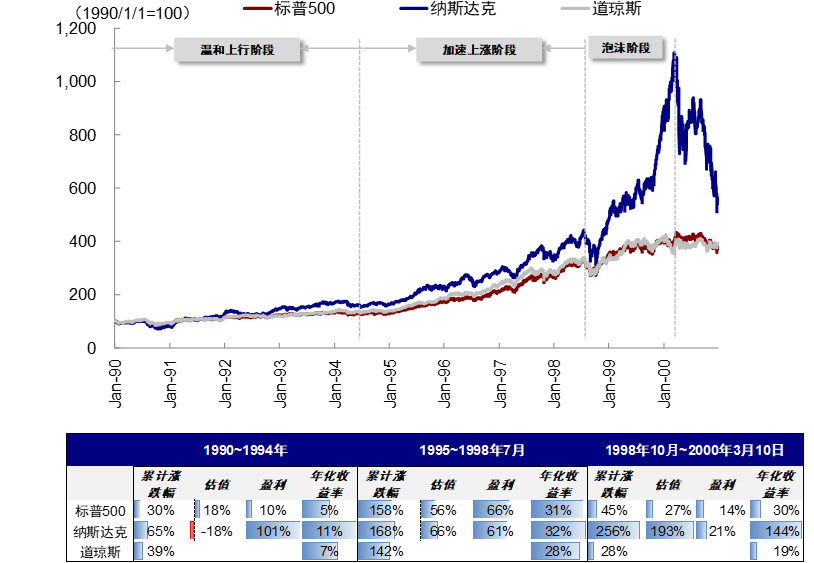Screen dimensions: 814x563
Task: Click the Jan-00 x-axis label
Action: (x=664, y=383)
